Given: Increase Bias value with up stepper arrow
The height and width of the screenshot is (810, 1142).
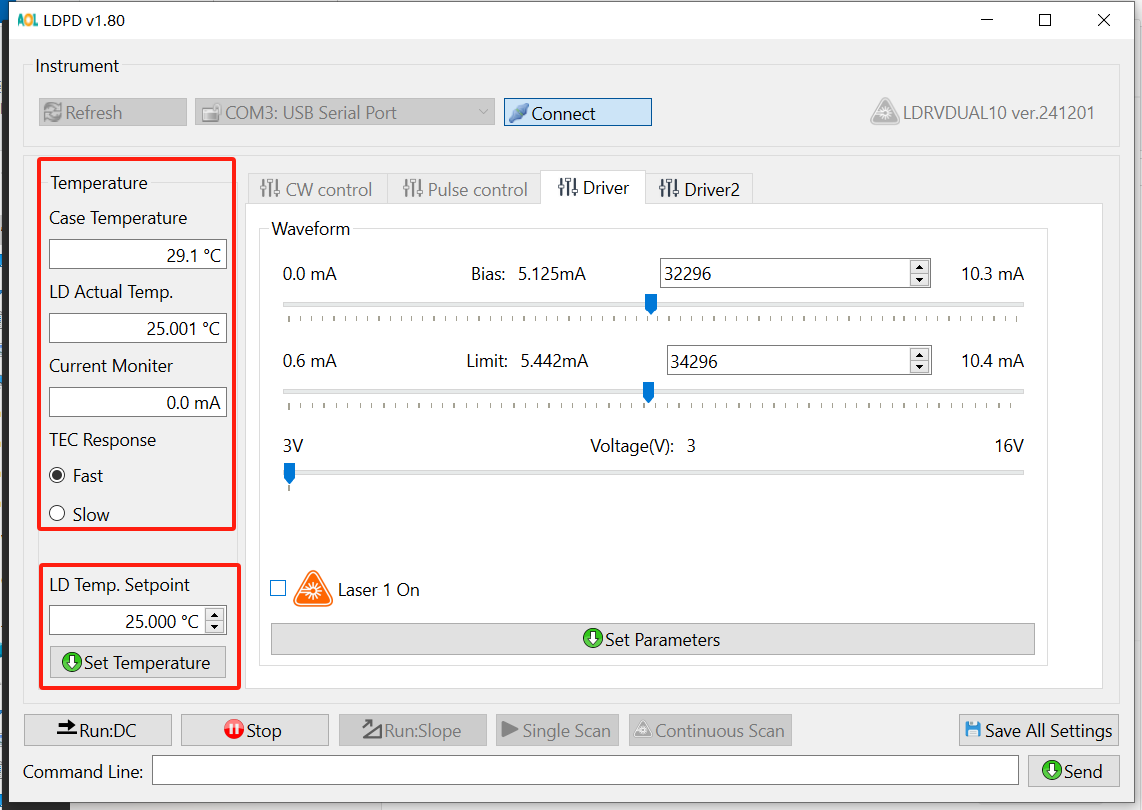Looking at the screenshot, I should click(919, 267).
